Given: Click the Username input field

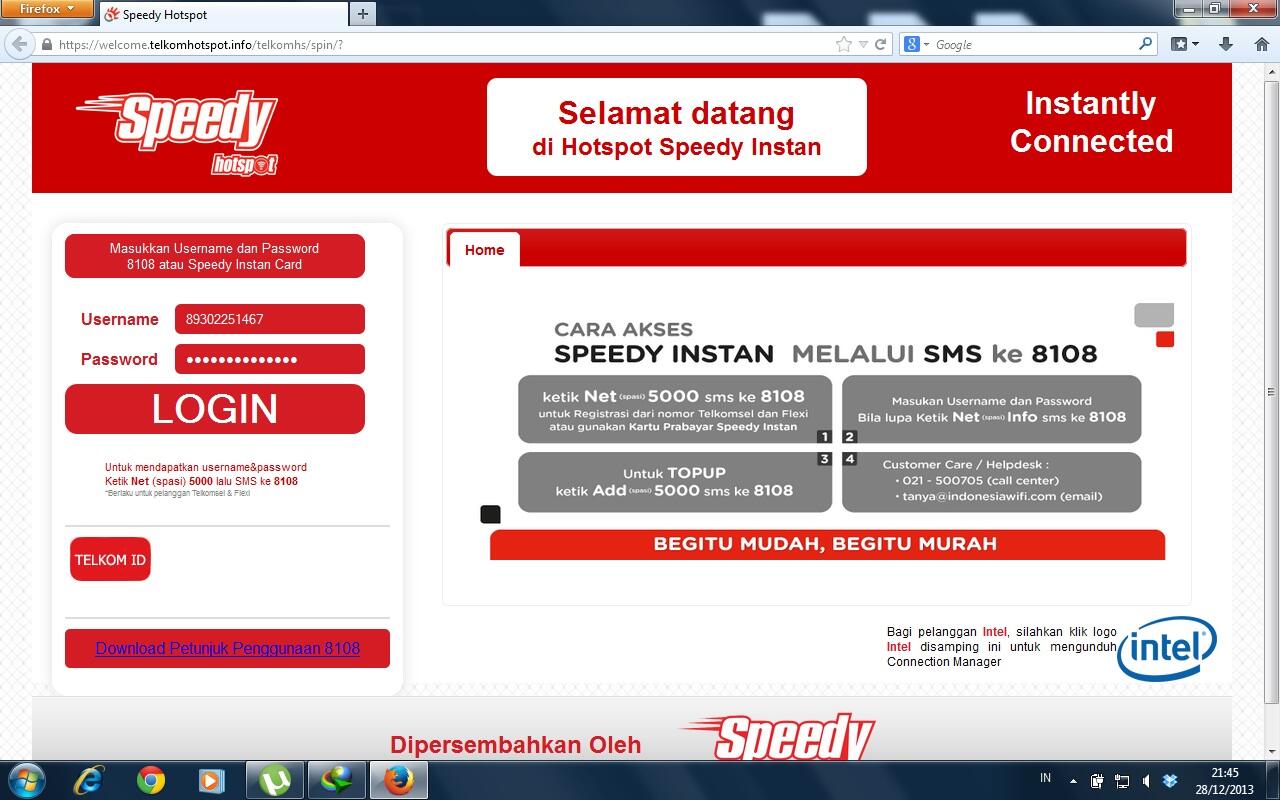Looking at the screenshot, I should pyautogui.click(x=270, y=319).
